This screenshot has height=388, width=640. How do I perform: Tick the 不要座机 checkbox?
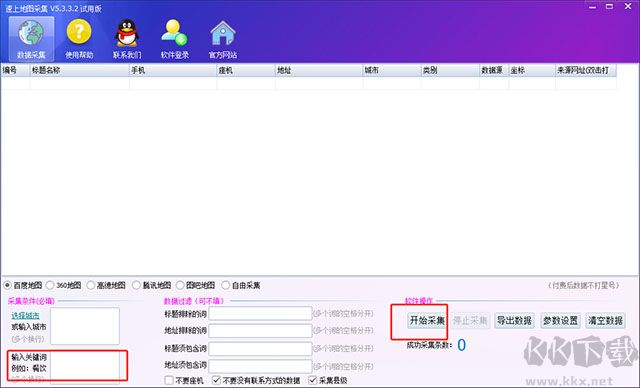[169, 380]
